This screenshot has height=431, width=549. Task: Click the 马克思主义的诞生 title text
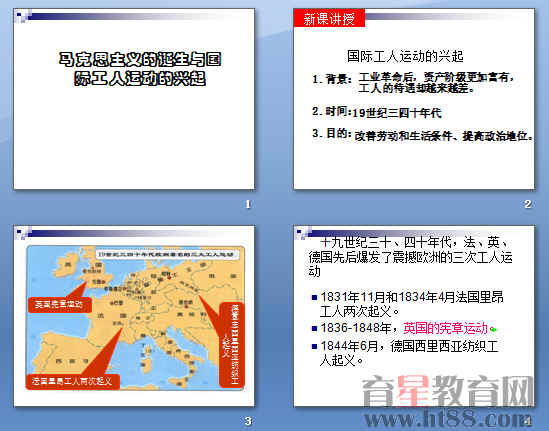pyautogui.click(x=140, y=69)
